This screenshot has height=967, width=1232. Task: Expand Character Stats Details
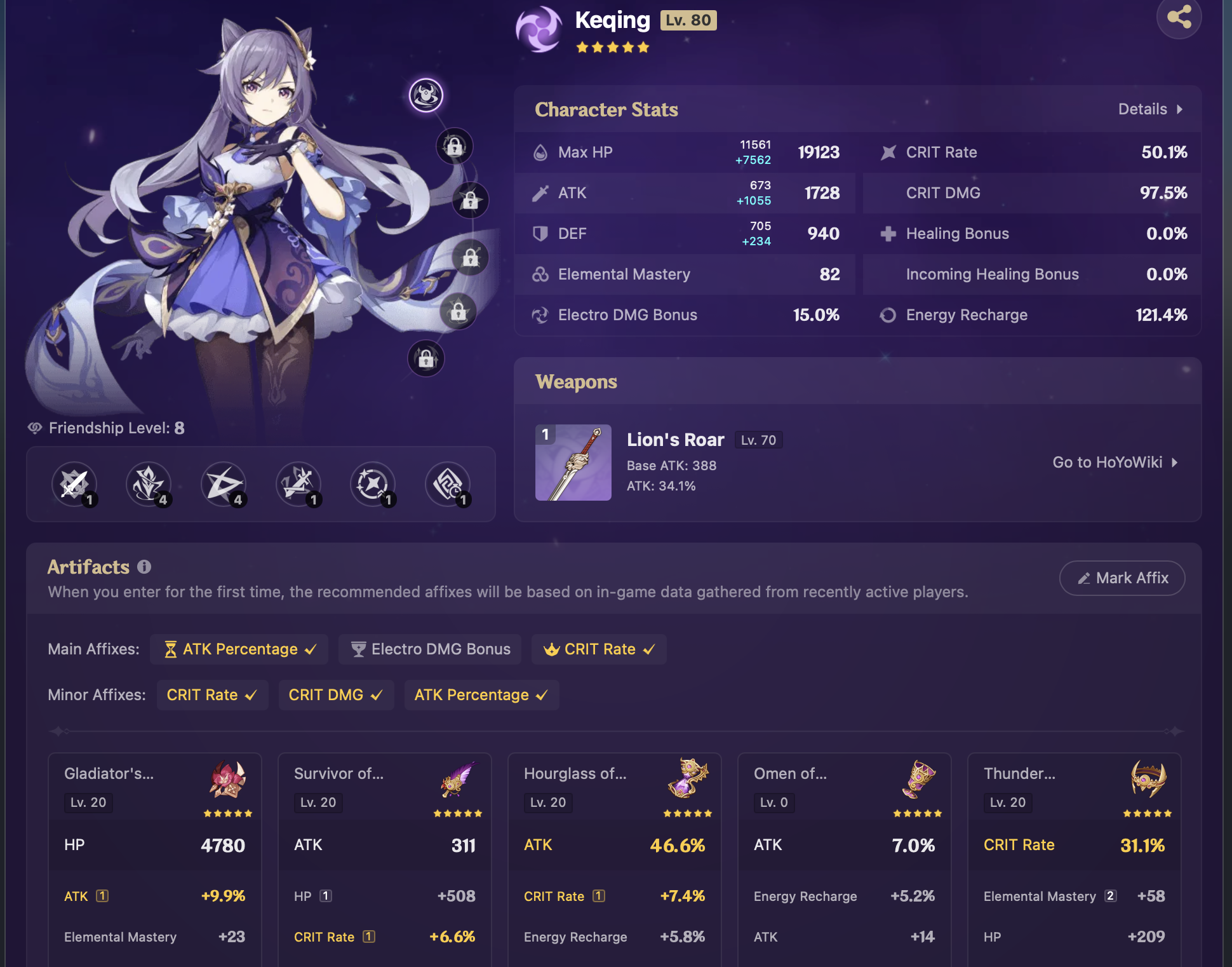[x=1150, y=109]
